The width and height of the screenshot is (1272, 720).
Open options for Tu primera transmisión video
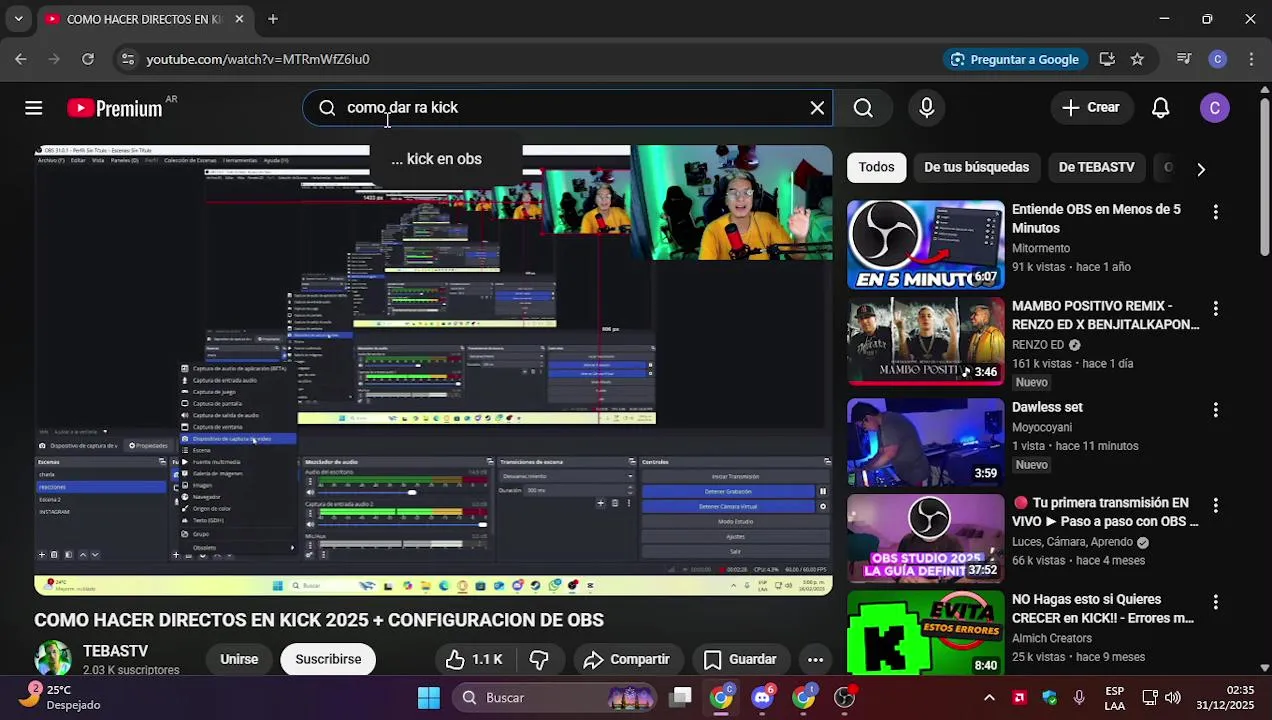tap(1216, 505)
